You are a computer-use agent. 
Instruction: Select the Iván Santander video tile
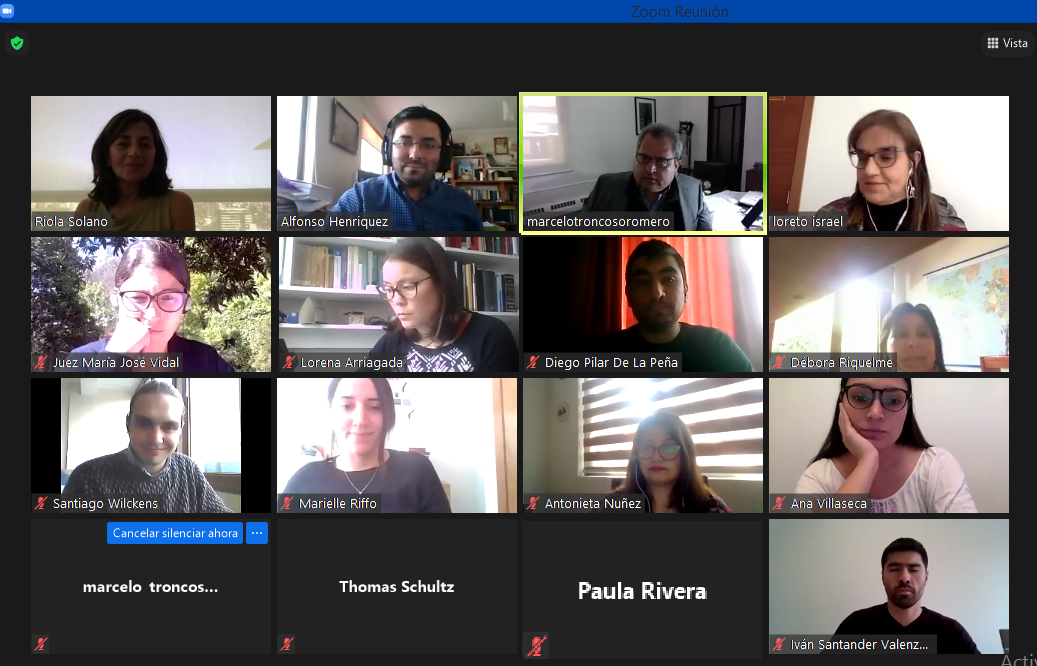[889, 587]
